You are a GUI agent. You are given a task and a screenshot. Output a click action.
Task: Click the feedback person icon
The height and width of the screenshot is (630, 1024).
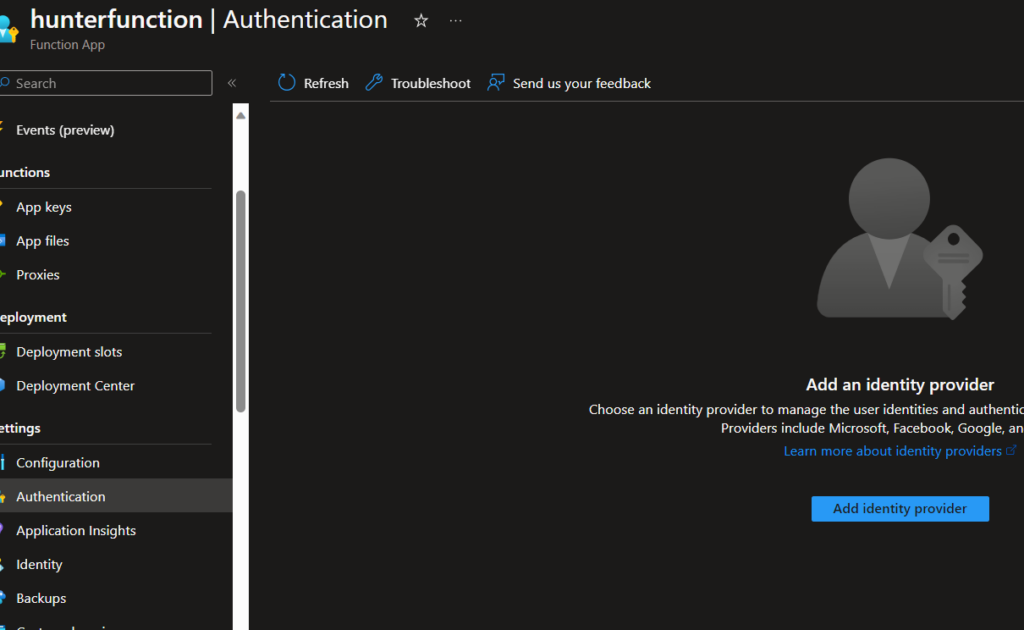[496, 83]
